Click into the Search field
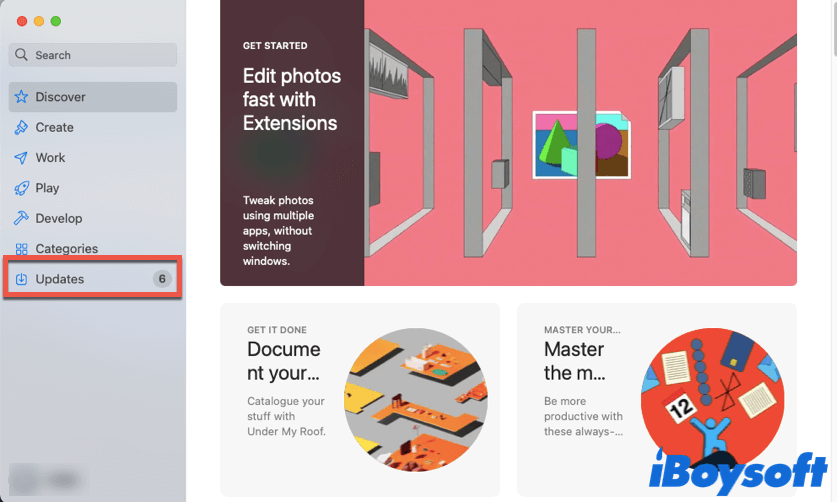Viewport: 837px width, 502px height. tap(93, 55)
